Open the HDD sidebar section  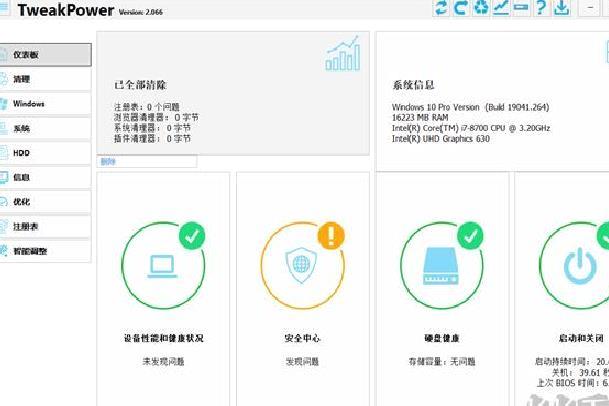click(x=45, y=153)
